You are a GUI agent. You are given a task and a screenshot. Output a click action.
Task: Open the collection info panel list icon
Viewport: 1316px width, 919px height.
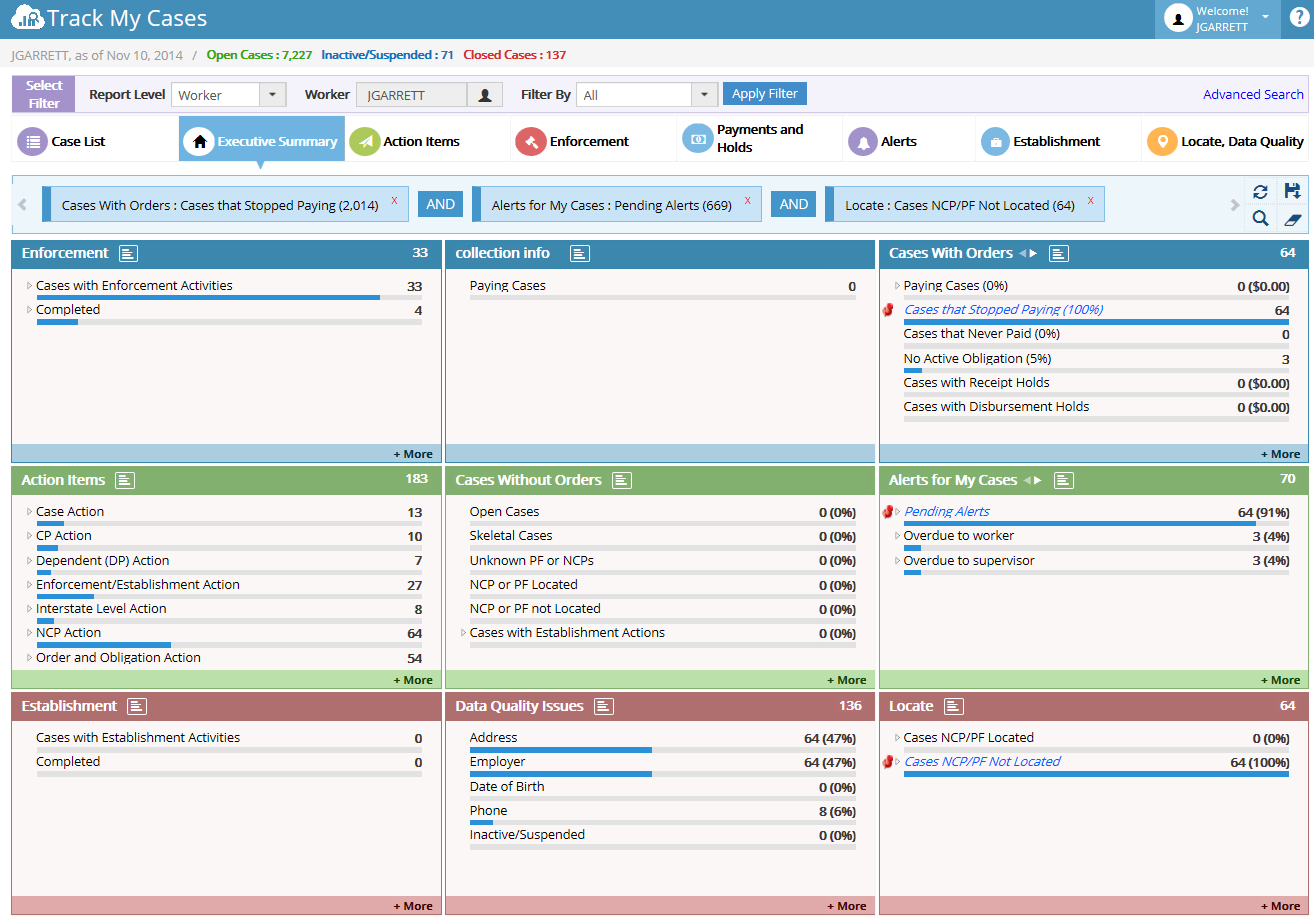pyautogui.click(x=580, y=254)
